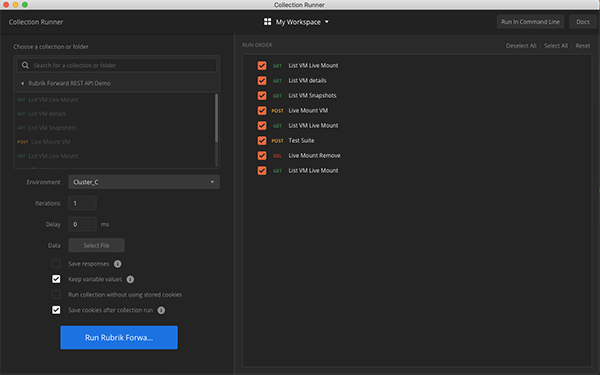Uncheck Test Suite request checkbox
The width and height of the screenshot is (600, 375).
pos(262,140)
